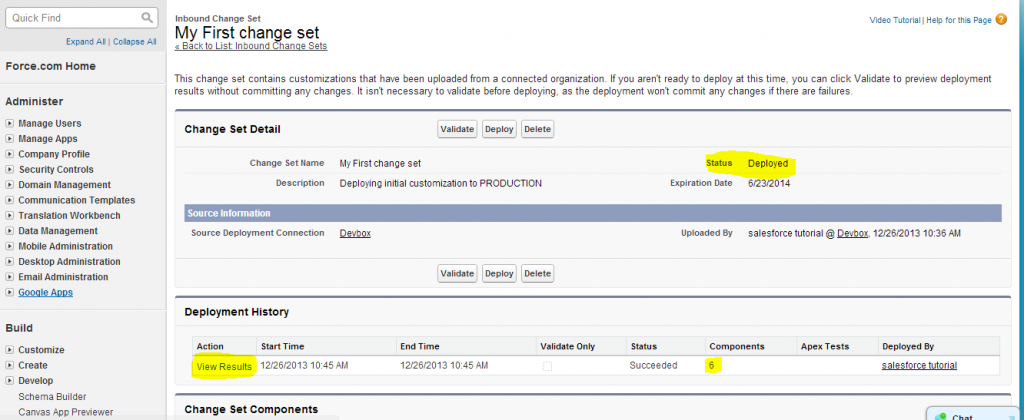Toggle the Validate Only checkbox
This screenshot has height=420, width=1024.
click(x=545, y=366)
